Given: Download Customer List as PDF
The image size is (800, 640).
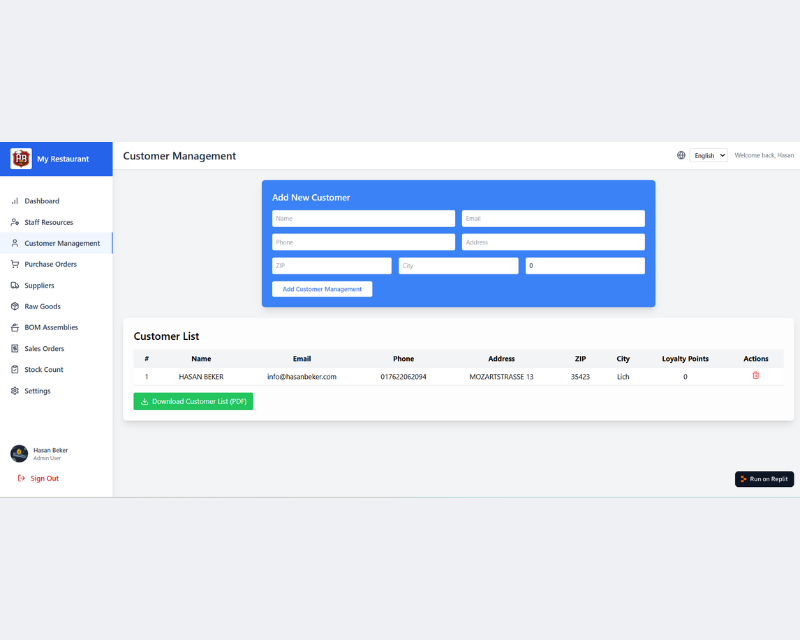Looking at the screenshot, I should click(193, 401).
